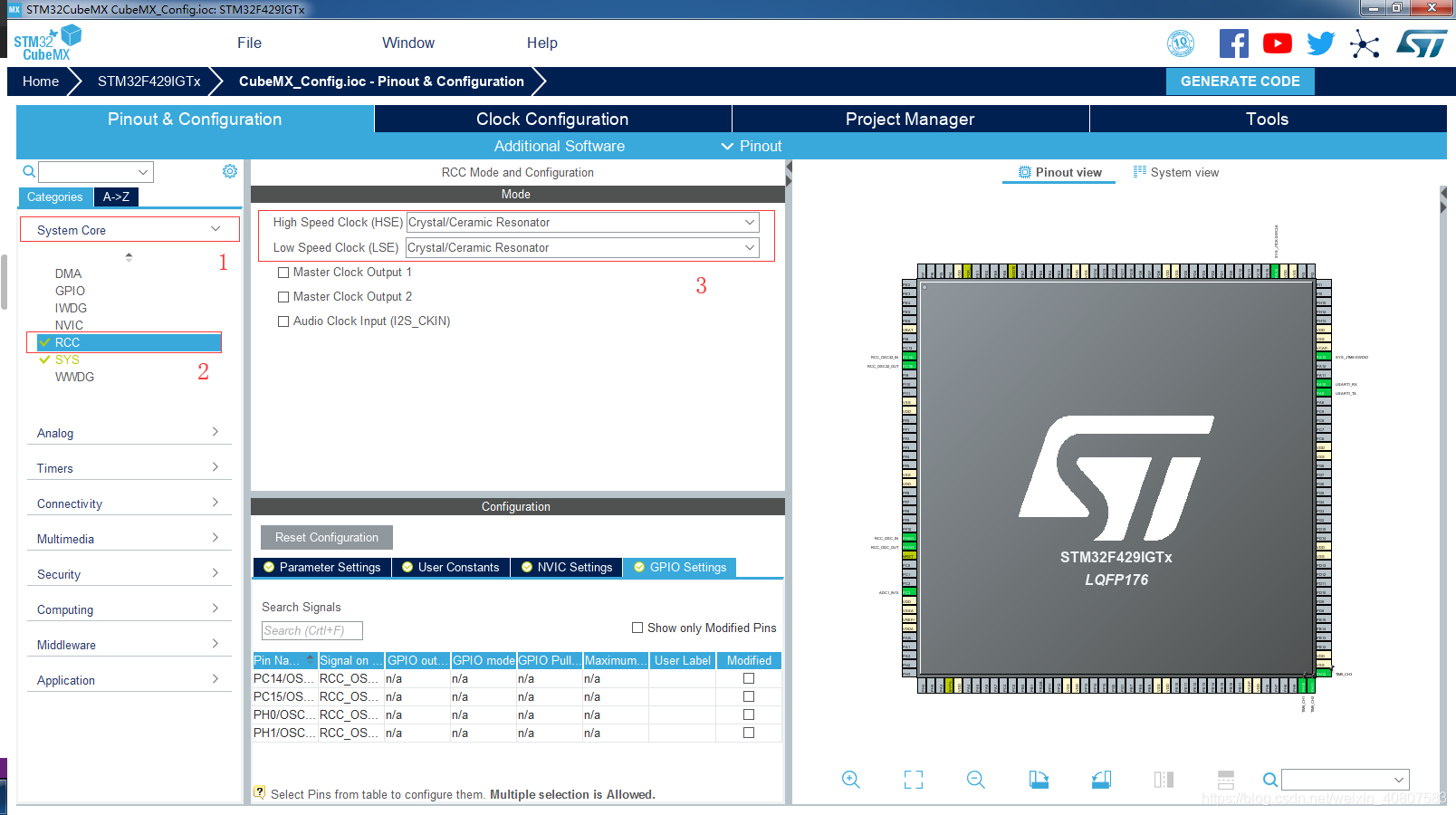Open ST Twitter page icon

pyautogui.click(x=1321, y=43)
